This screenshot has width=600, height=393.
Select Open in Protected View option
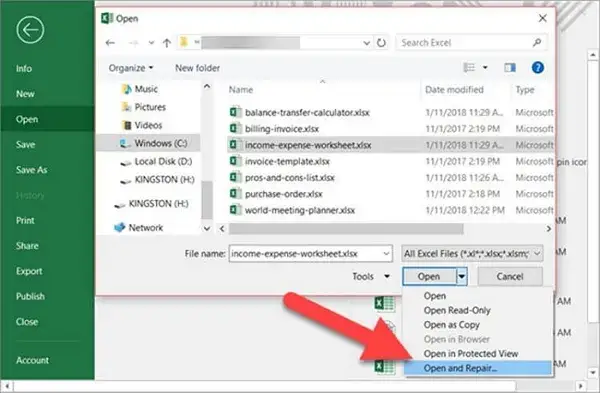click(471, 354)
